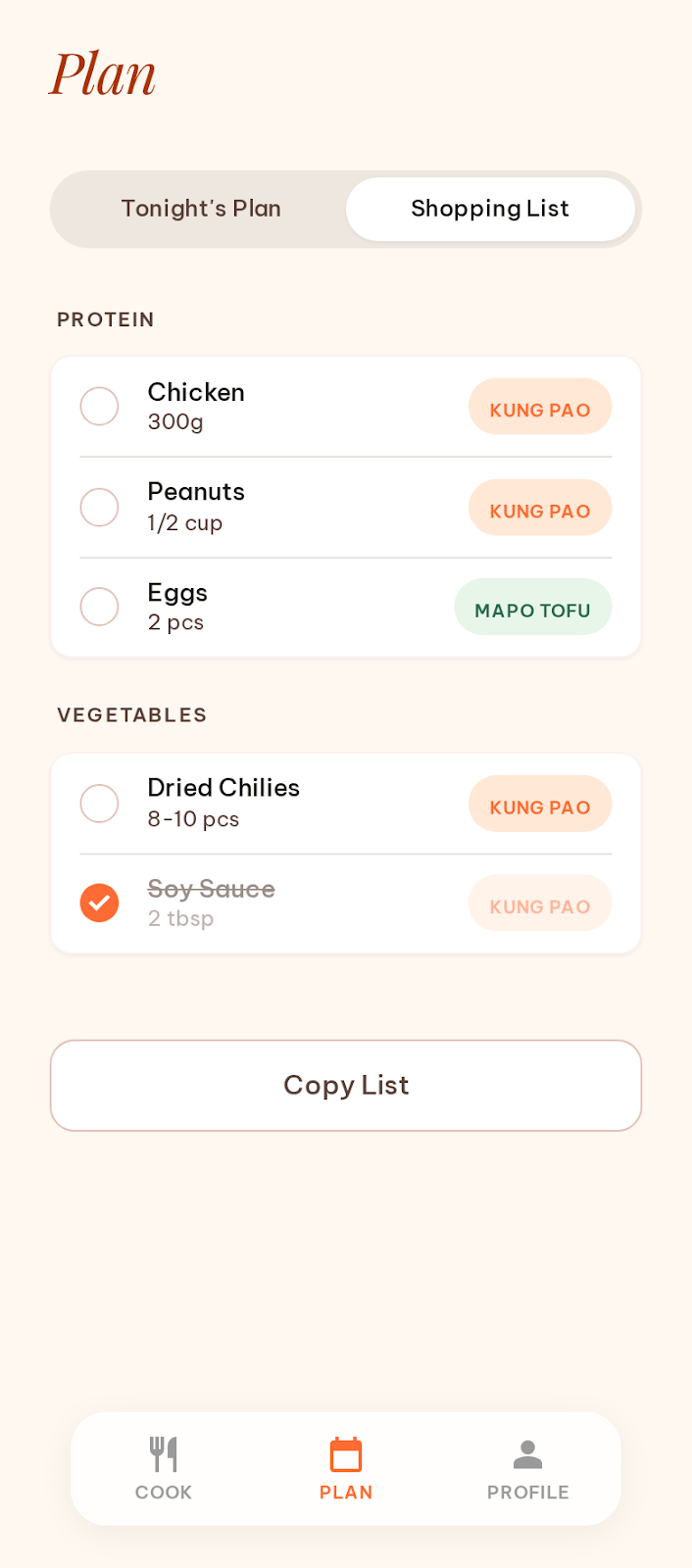The height and width of the screenshot is (1568, 692).
Task: Open the Plan calendar icon
Action: click(345, 1451)
